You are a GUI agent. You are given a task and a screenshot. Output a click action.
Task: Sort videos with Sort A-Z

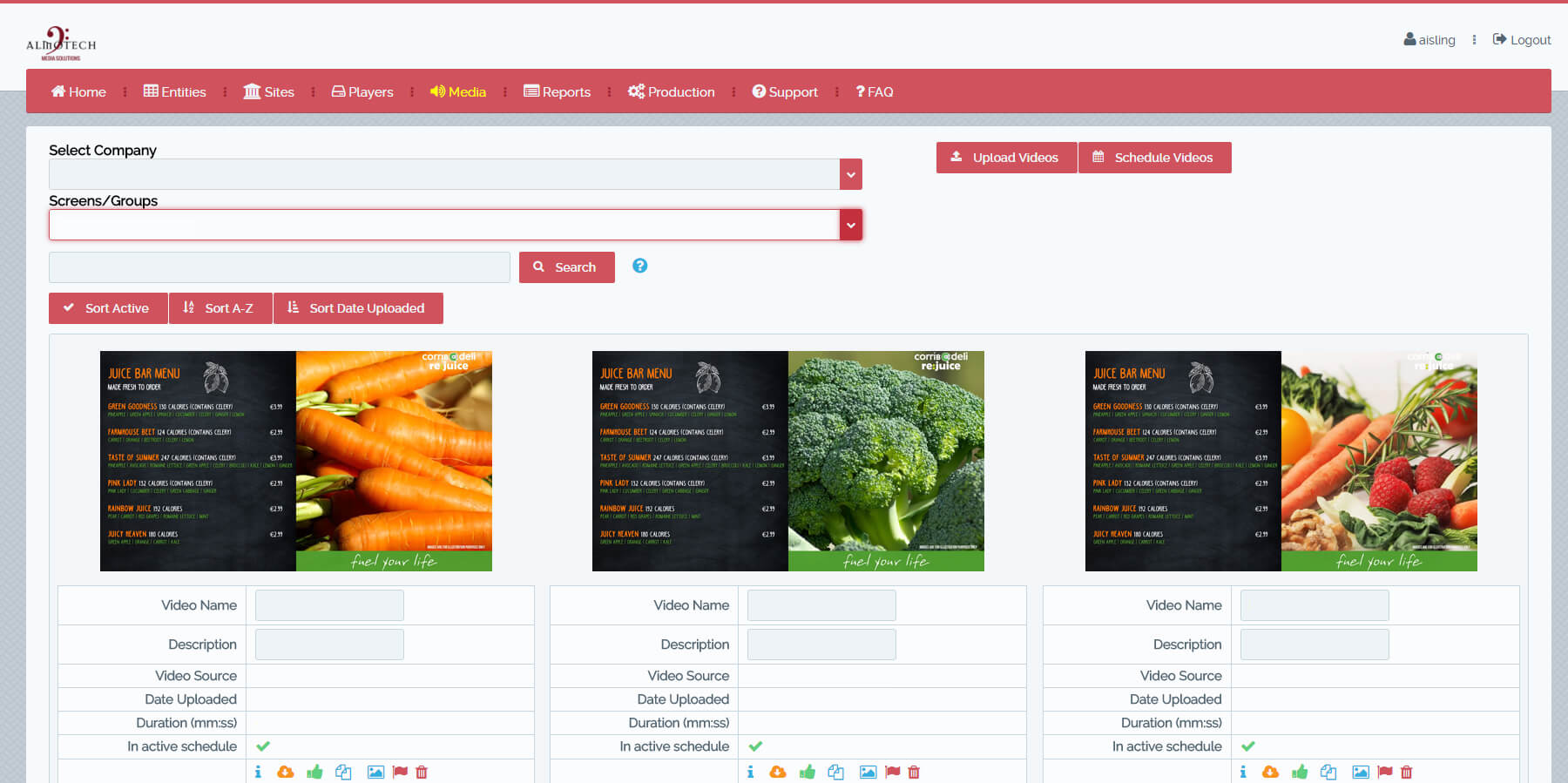point(220,308)
